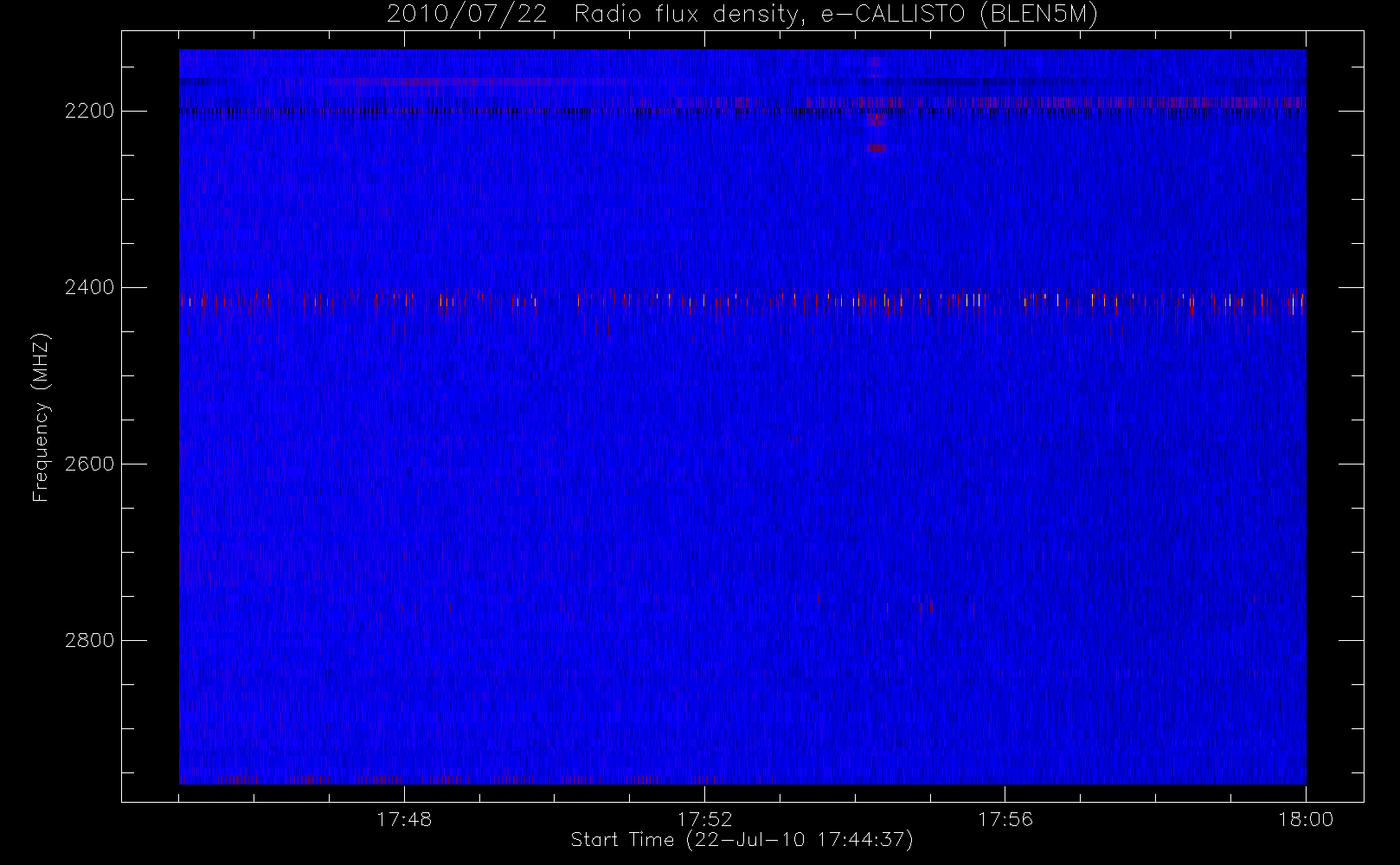Select the 2200 frequency tick label

90,111
